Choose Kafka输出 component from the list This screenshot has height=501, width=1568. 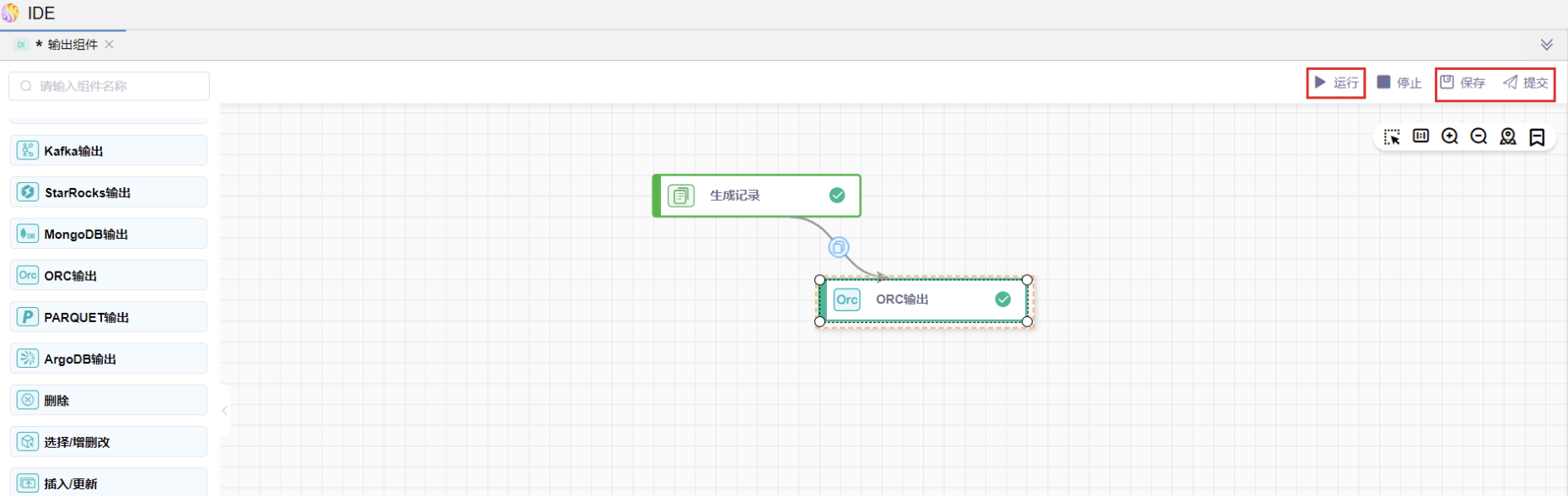click(x=109, y=151)
